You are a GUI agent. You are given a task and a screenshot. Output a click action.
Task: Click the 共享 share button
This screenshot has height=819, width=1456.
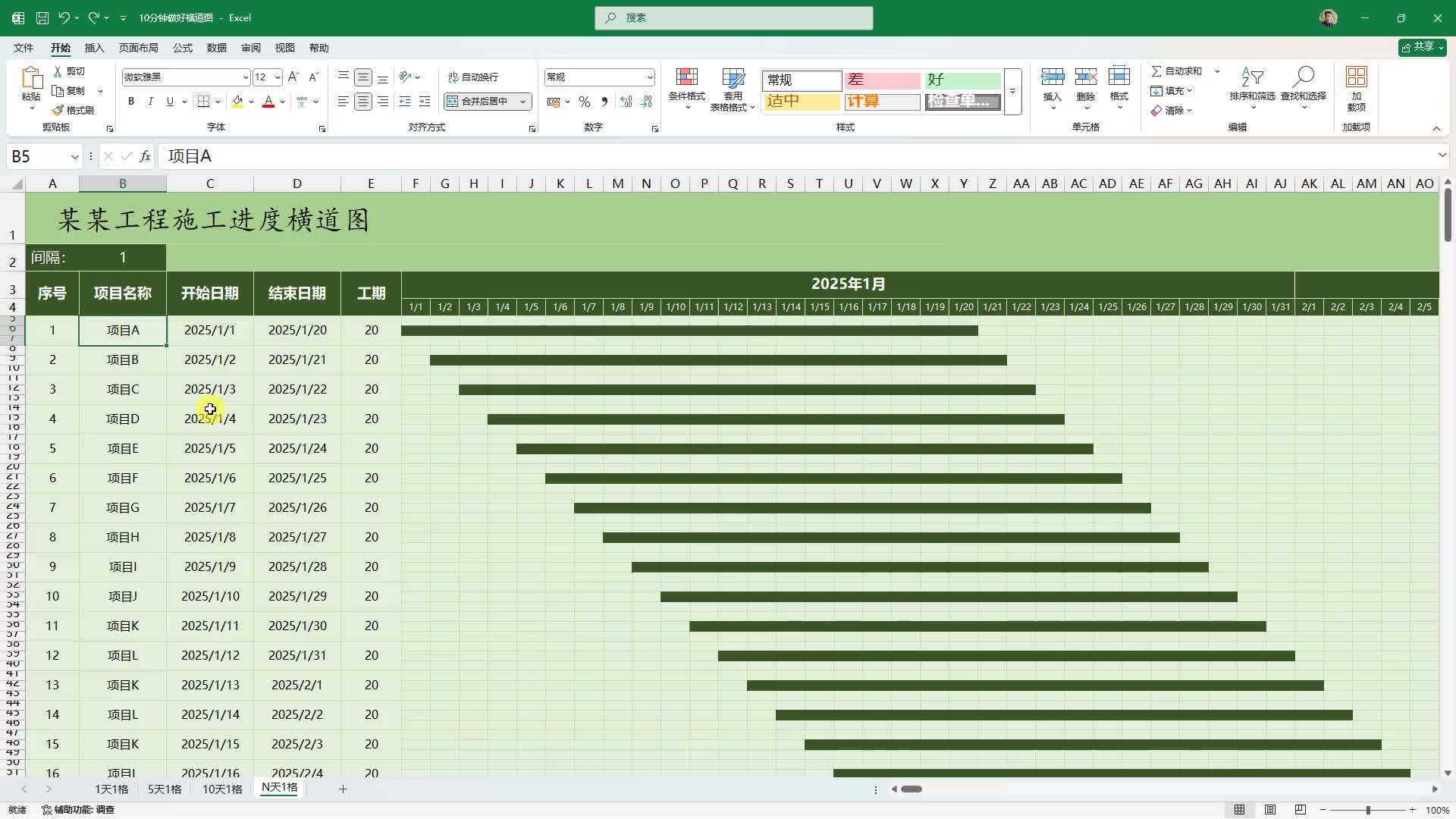[1422, 47]
